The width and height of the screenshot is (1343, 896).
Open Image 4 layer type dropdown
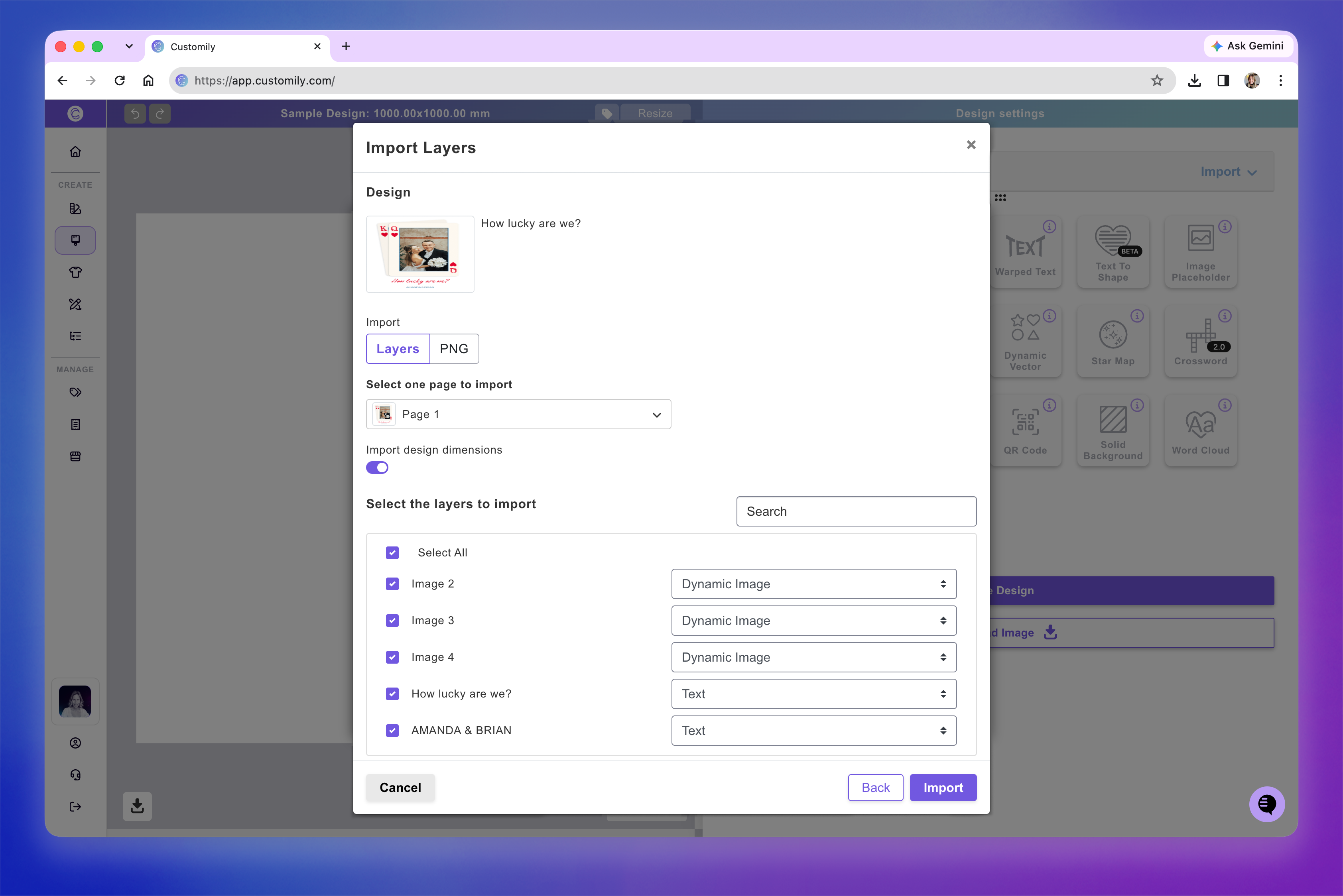pos(813,657)
